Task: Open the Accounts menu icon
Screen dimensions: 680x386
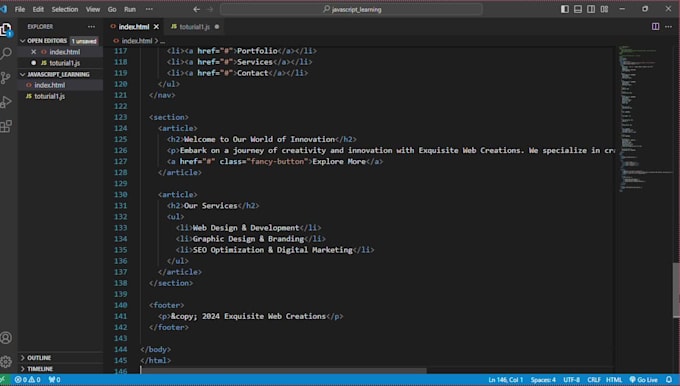Action: pyautogui.click(x=6, y=337)
